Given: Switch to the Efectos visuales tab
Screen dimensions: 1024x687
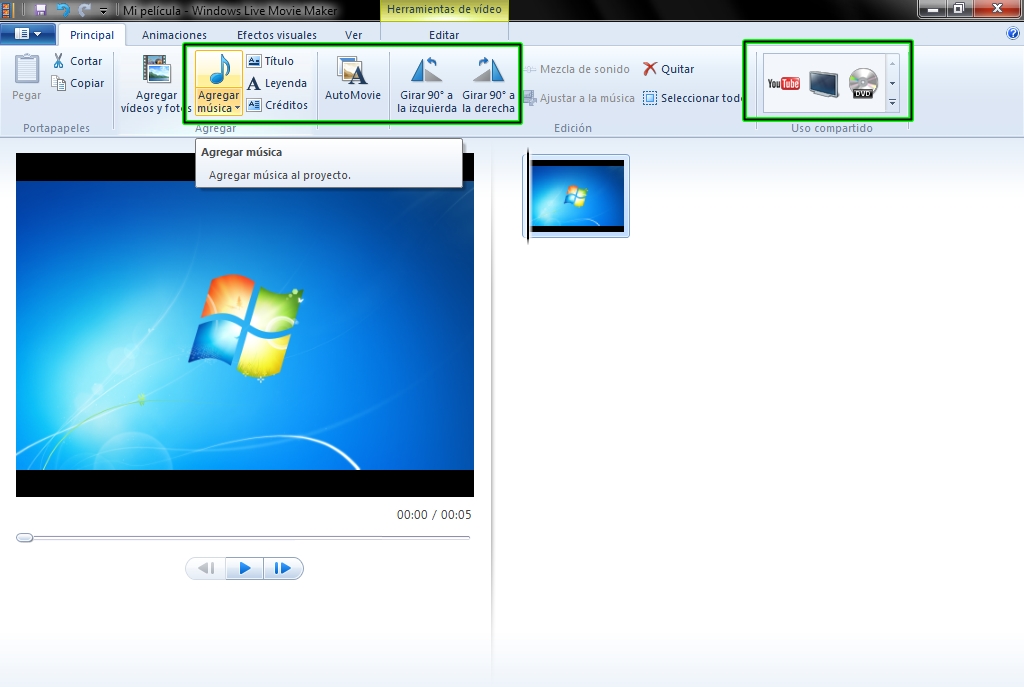Looking at the screenshot, I should 277,35.
